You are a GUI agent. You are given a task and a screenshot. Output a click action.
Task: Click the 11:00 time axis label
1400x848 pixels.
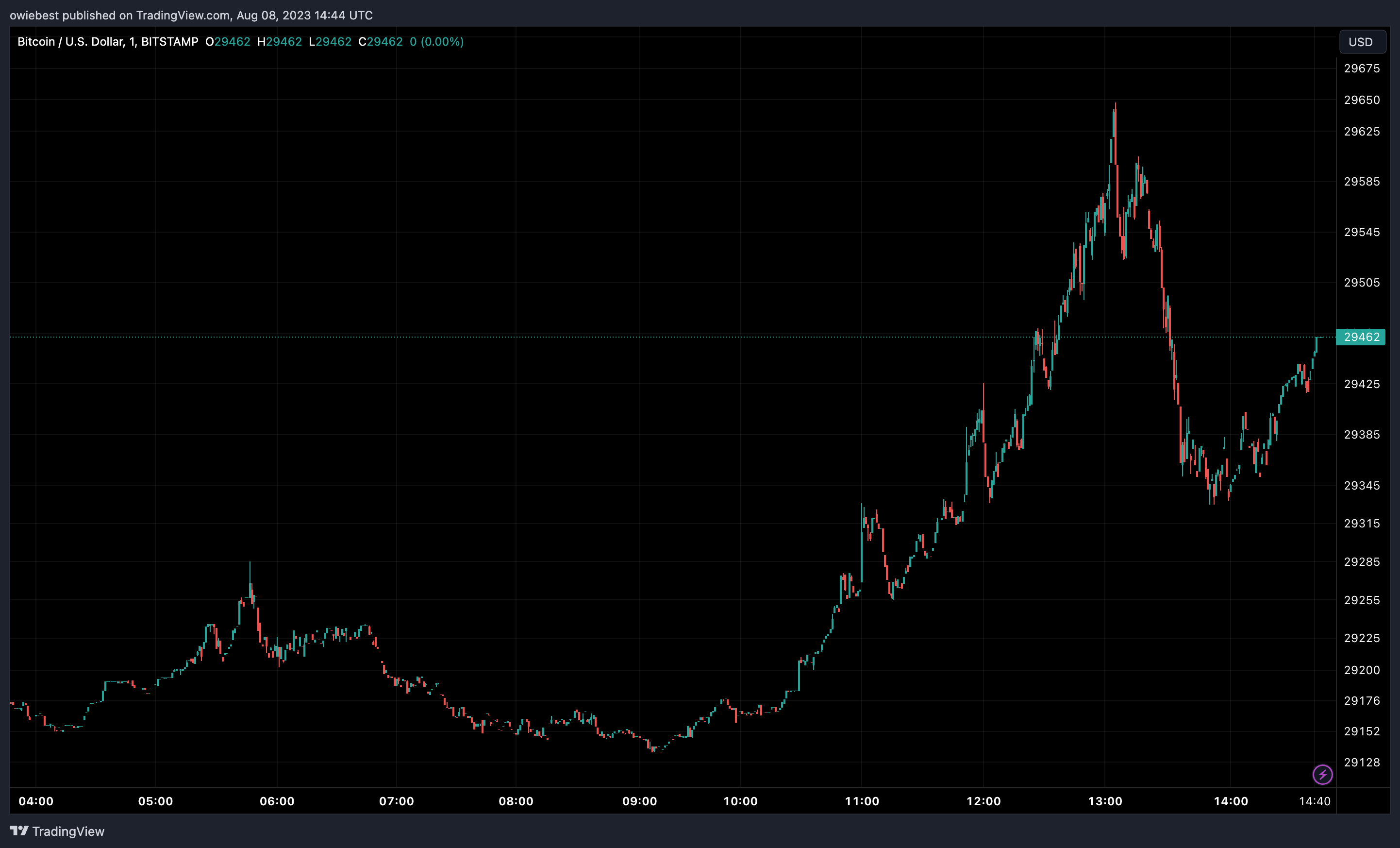point(861,801)
